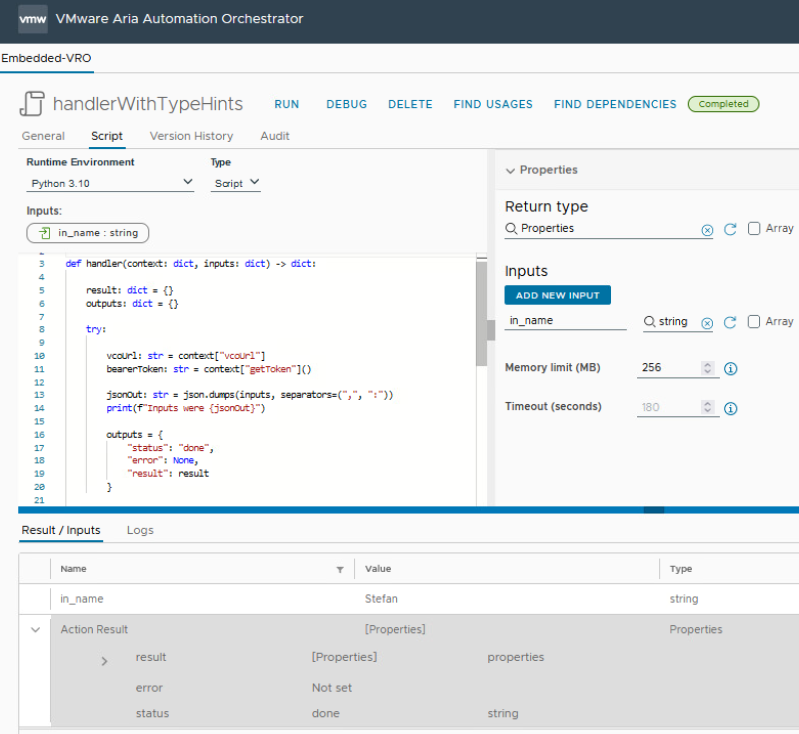
Task: Click the code editor vertical scrollbar thumb
Action: pyautogui.click(x=481, y=312)
